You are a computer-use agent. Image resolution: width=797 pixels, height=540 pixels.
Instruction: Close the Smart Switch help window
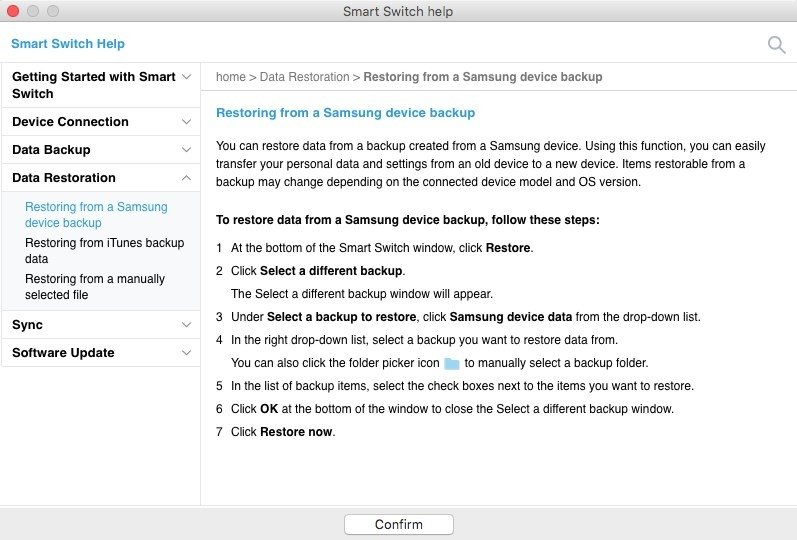(13, 11)
